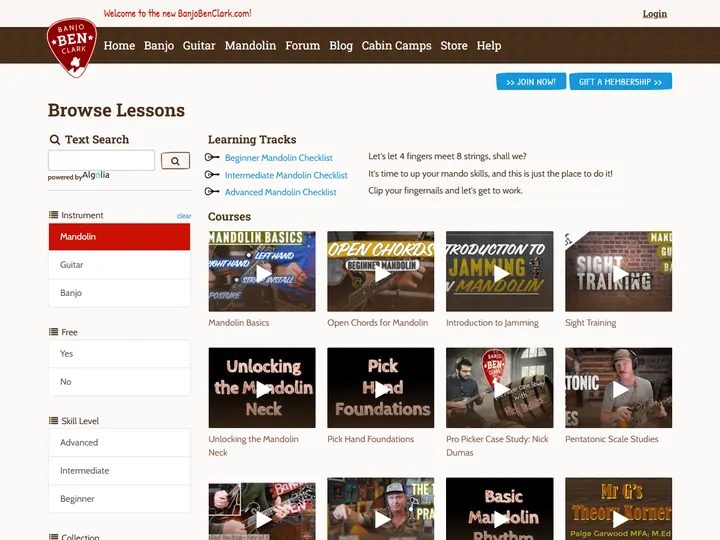The height and width of the screenshot is (540, 720).
Task: Open the Mandolin Basics course title
Action: (x=239, y=323)
